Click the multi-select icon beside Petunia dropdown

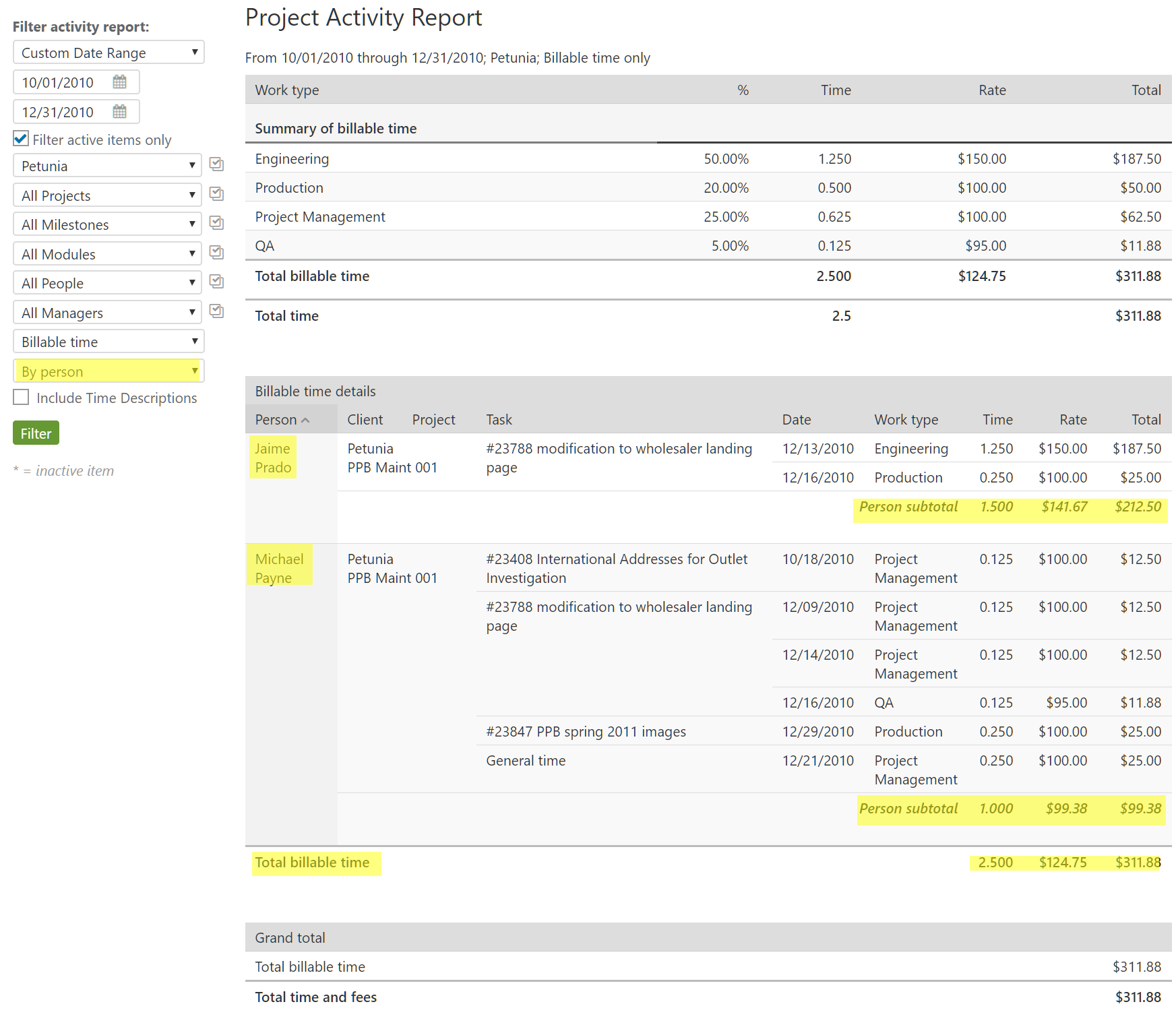coord(216,164)
